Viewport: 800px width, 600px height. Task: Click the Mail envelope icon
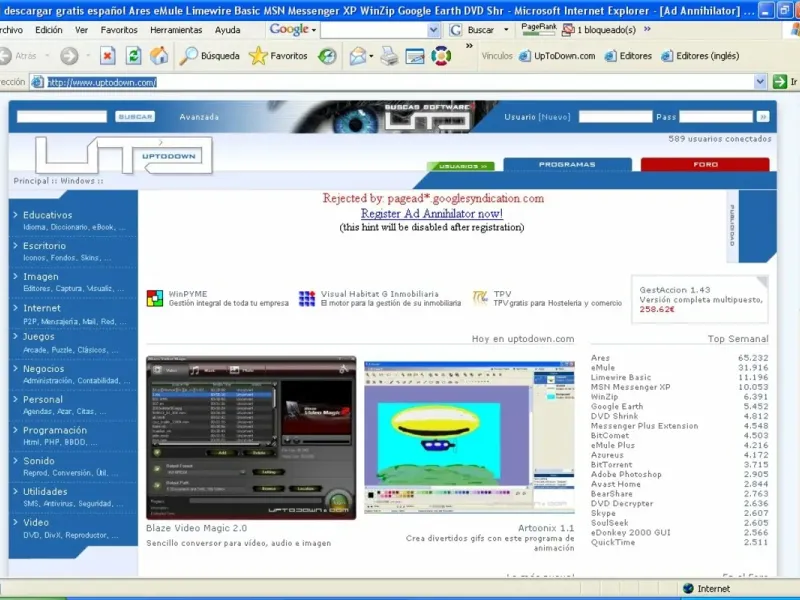[x=358, y=56]
